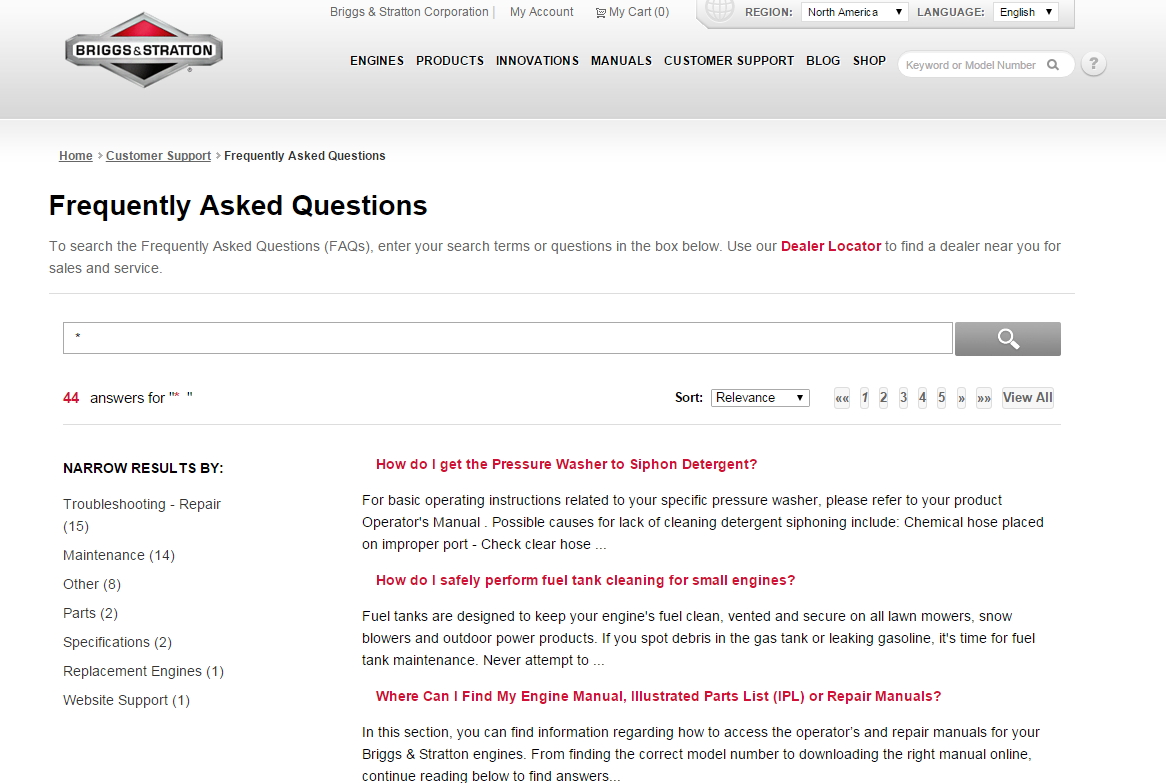Go to first results page arrow
The image size is (1166, 783).
pyautogui.click(x=842, y=398)
